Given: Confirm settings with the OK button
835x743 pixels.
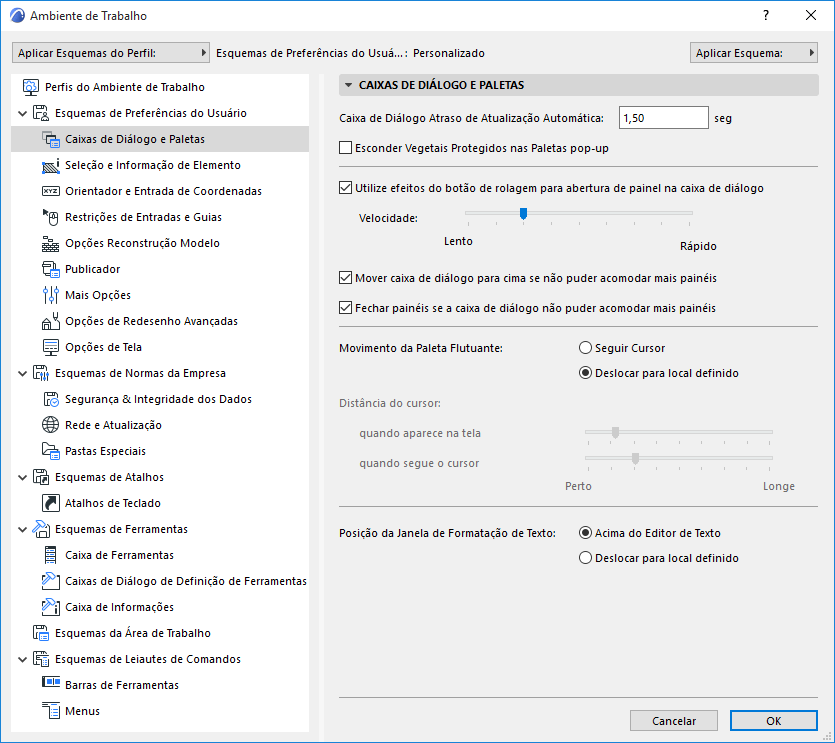Looking at the screenshot, I should click(x=773, y=720).
